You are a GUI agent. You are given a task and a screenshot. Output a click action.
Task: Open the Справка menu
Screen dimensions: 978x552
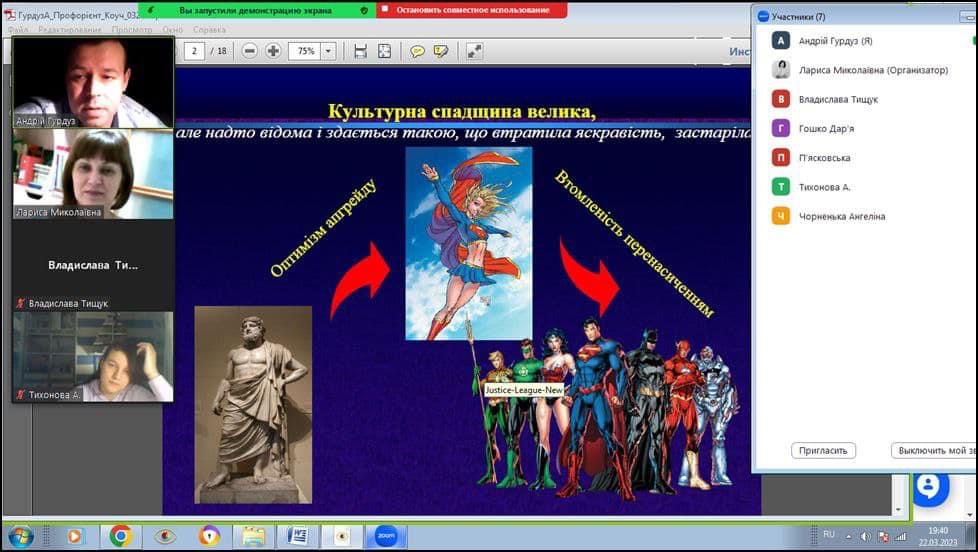click(x=209, y=29)
